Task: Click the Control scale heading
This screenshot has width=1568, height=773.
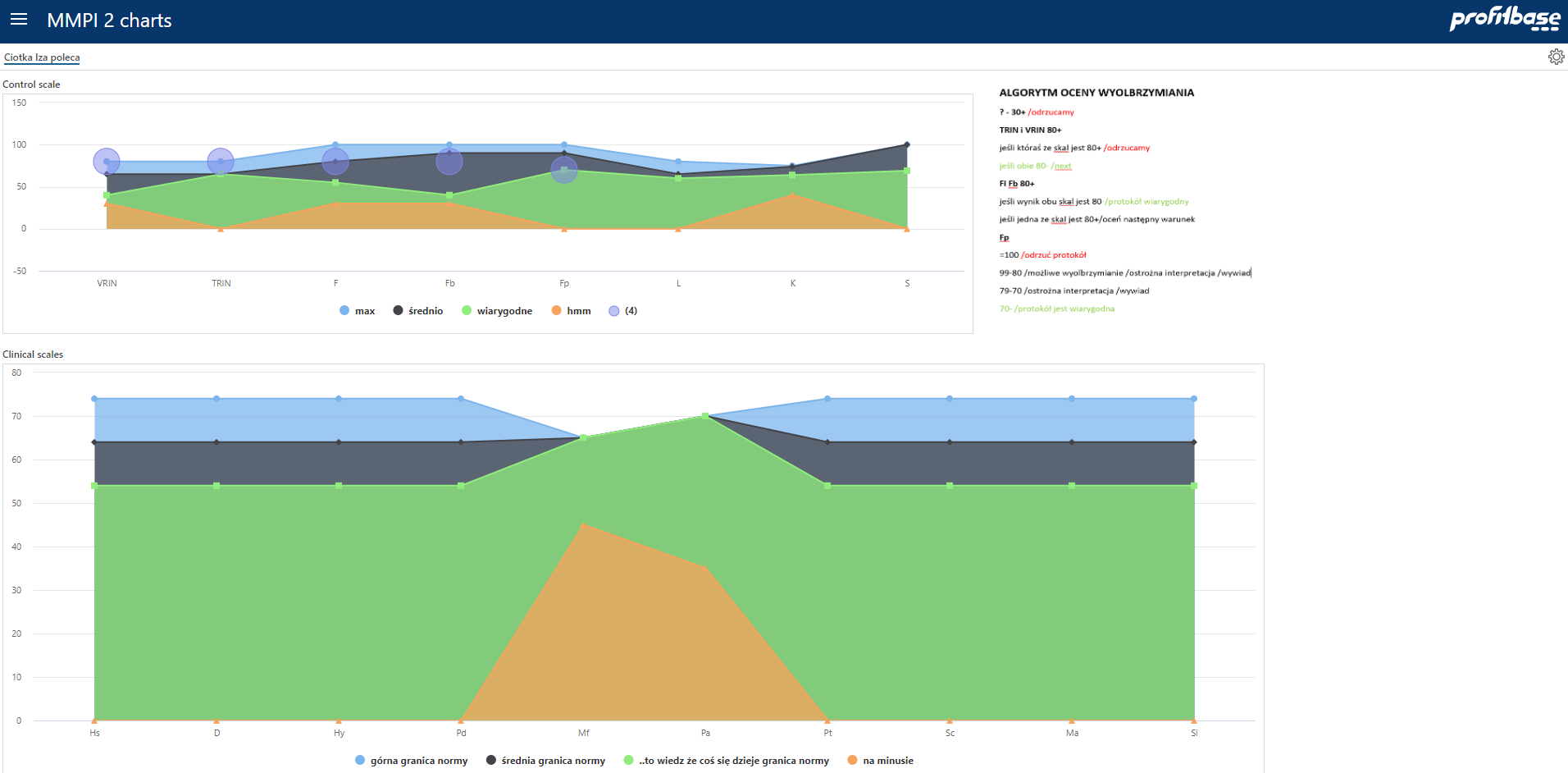Action: 31,85
